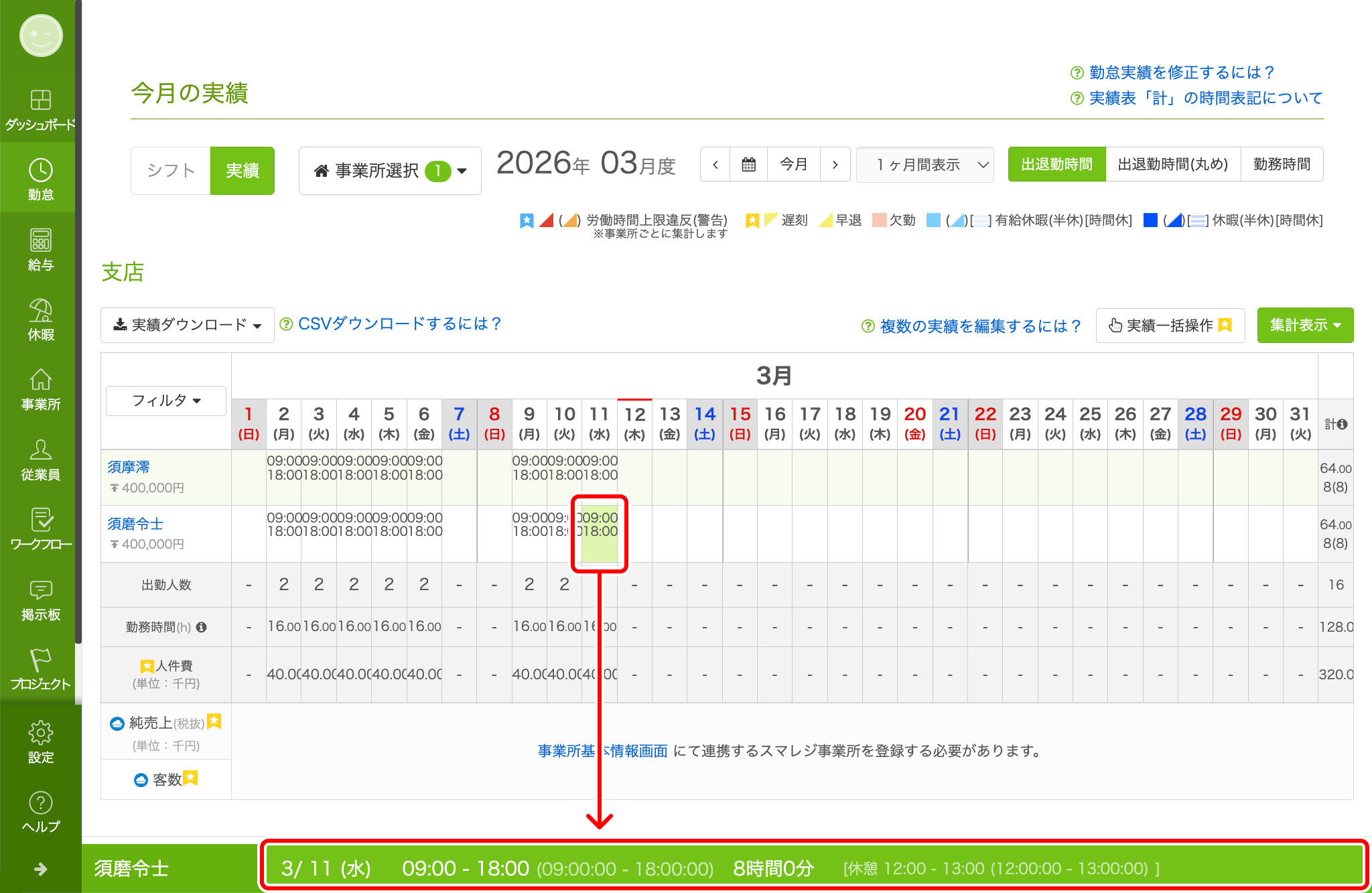1372x893 pixels.
Task: Expand the 事業所選択 dropdown
Action: coord(390,171)
